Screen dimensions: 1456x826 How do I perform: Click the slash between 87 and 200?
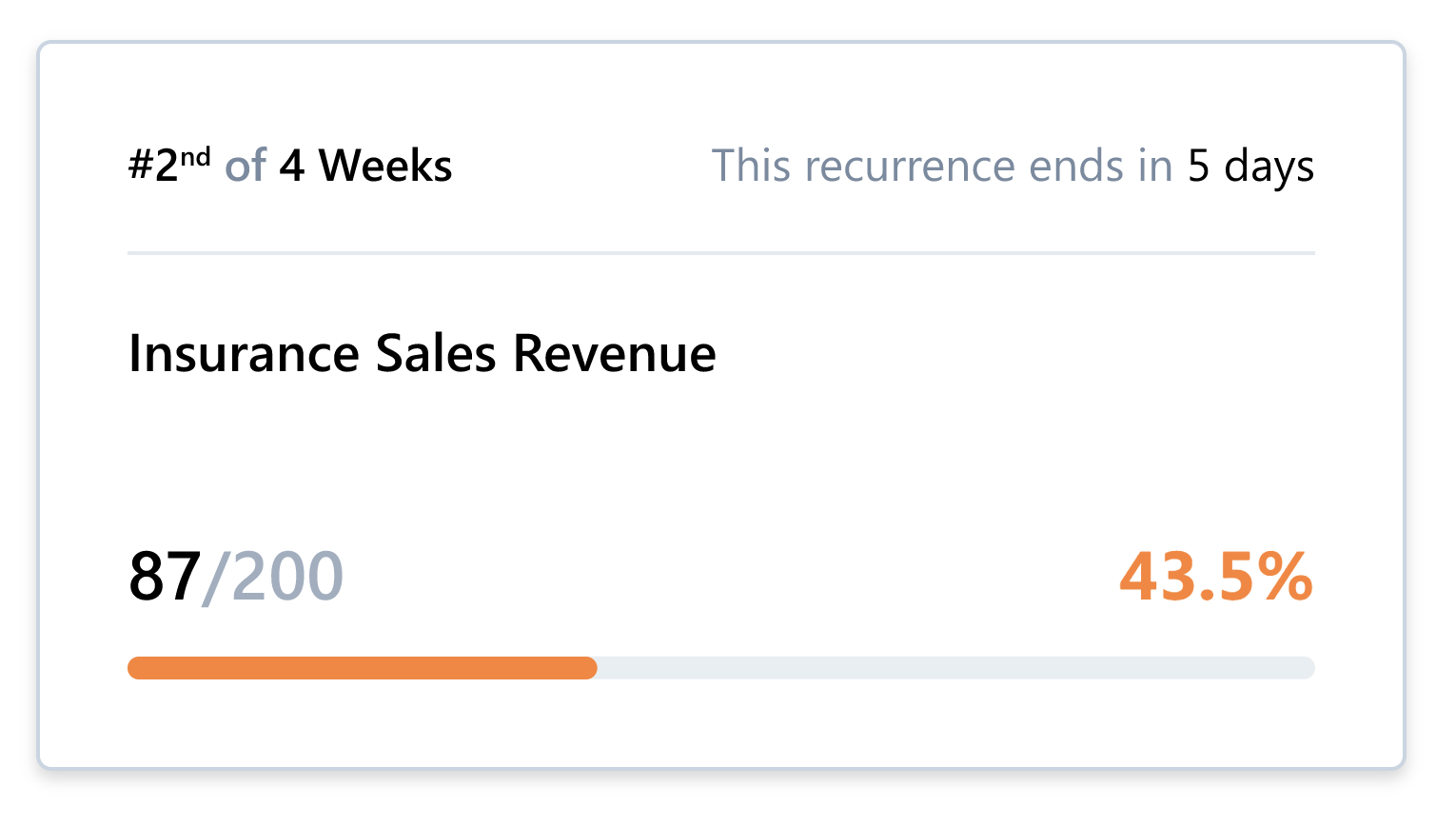[x=215, y=577]
